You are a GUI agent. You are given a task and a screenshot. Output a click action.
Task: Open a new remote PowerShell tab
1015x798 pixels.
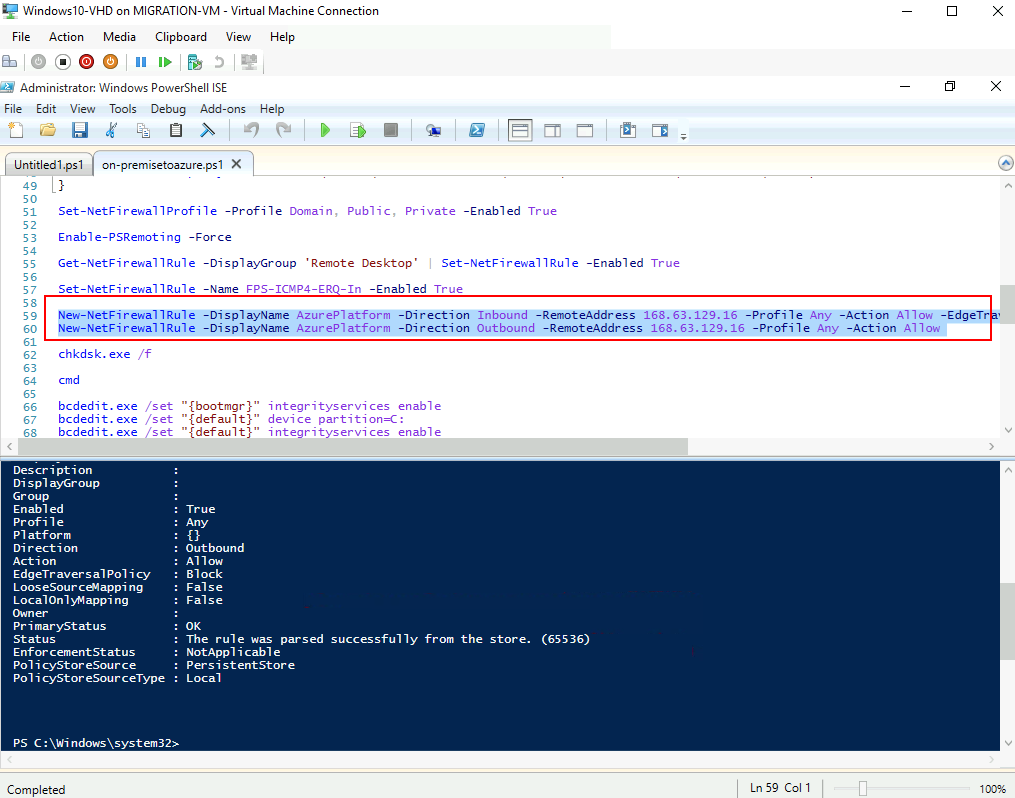coord(433,130)
